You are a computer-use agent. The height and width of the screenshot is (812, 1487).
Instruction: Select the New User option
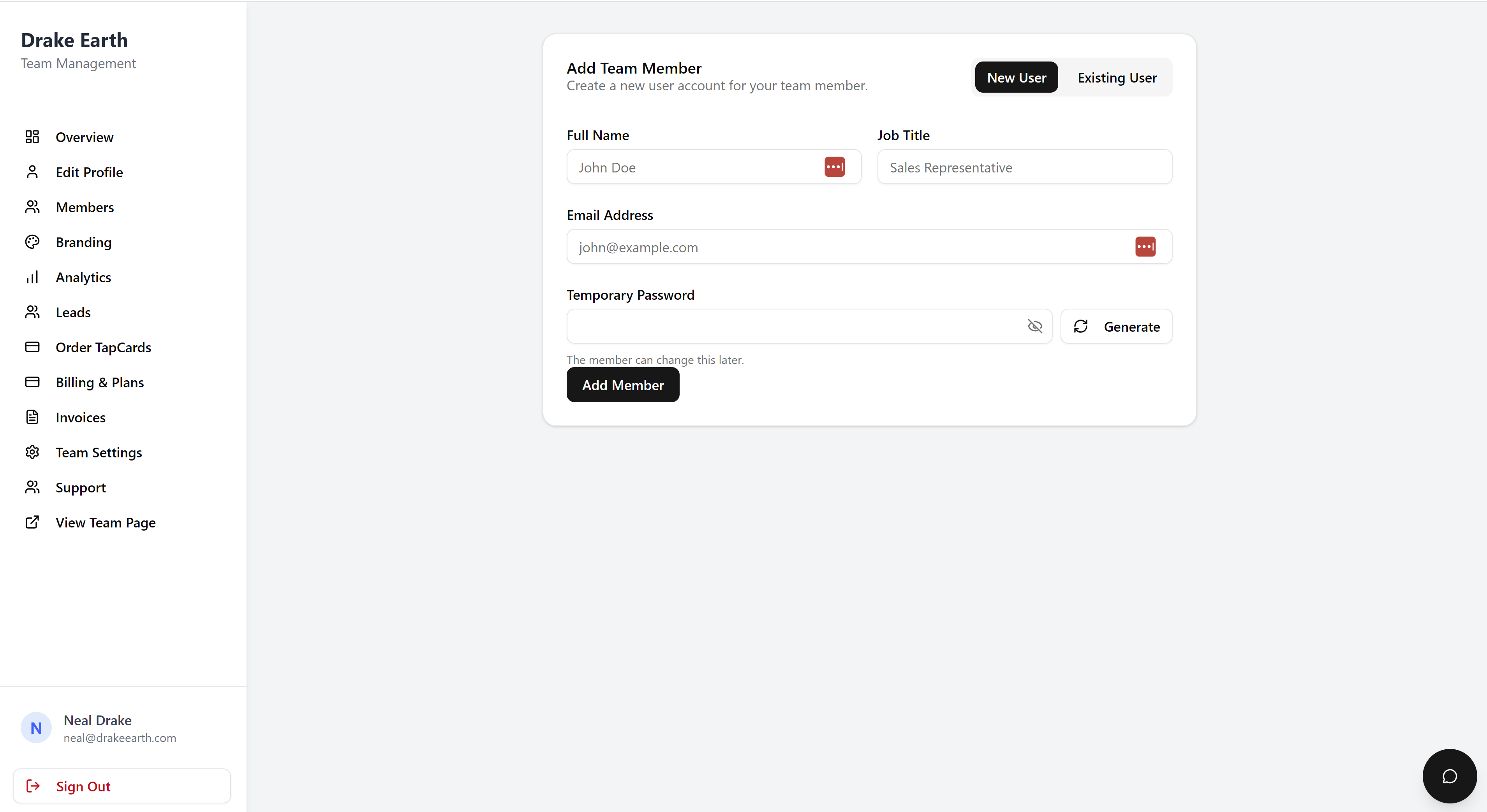point(1016,77)
